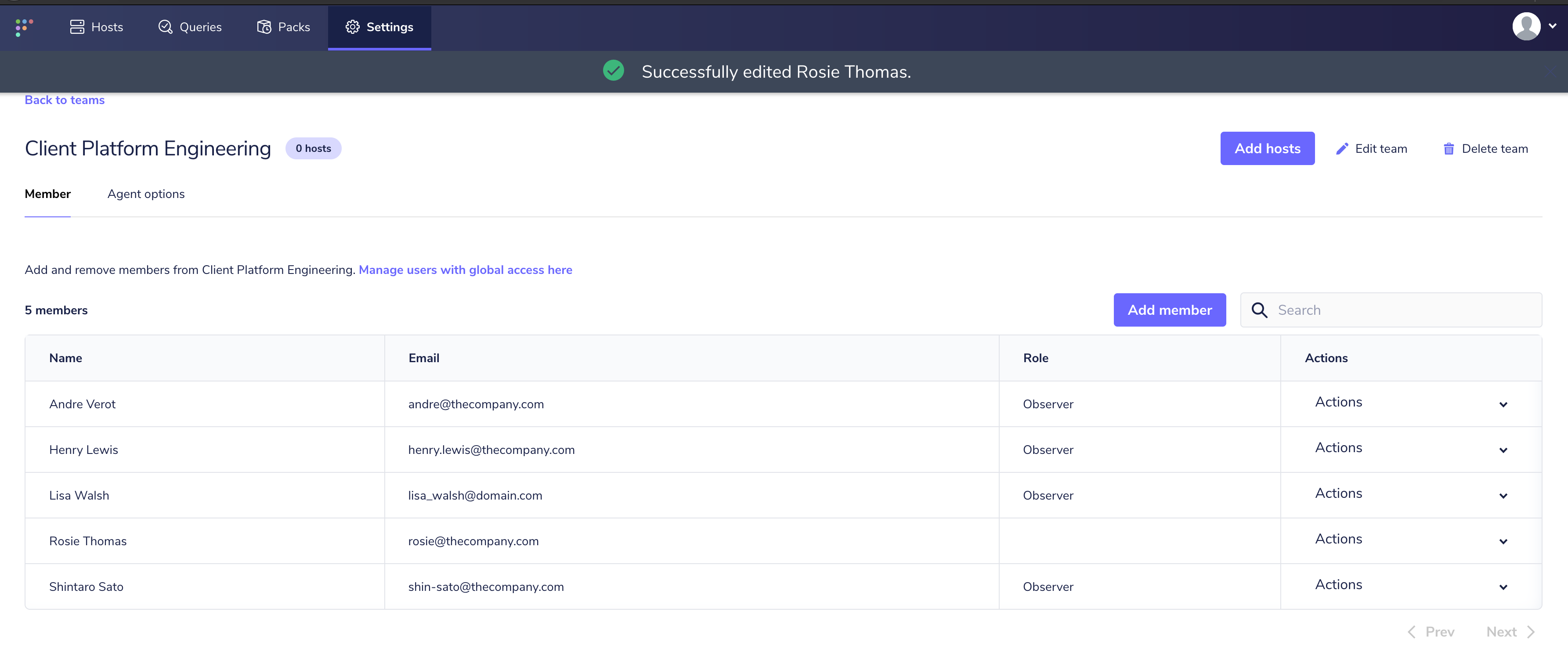1568x662 pixels.
Task: Open Actions dropdown for Andre Verot
Action: [1411, 403]
